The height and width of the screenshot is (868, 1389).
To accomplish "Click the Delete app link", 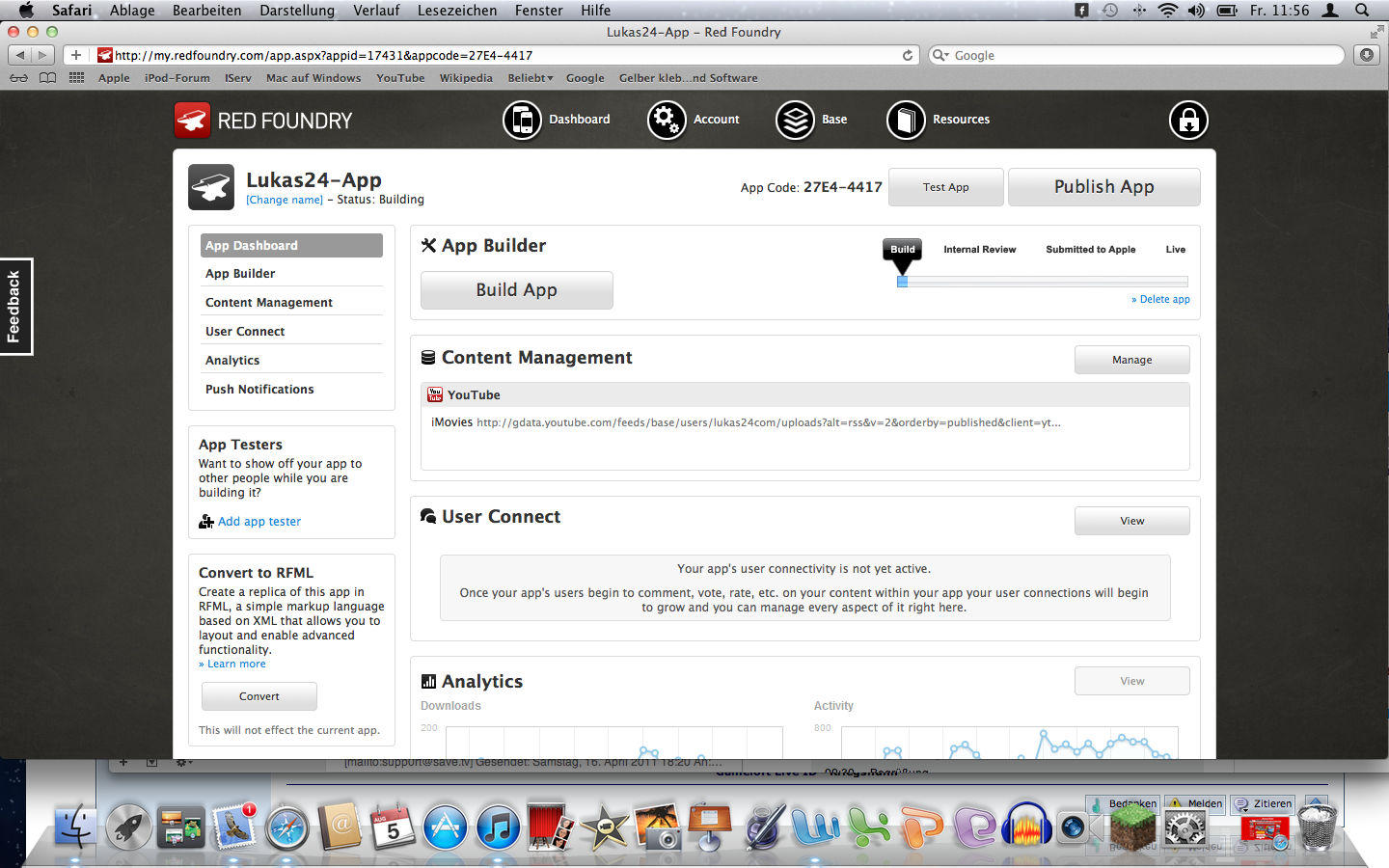I will click(1163, 300).
